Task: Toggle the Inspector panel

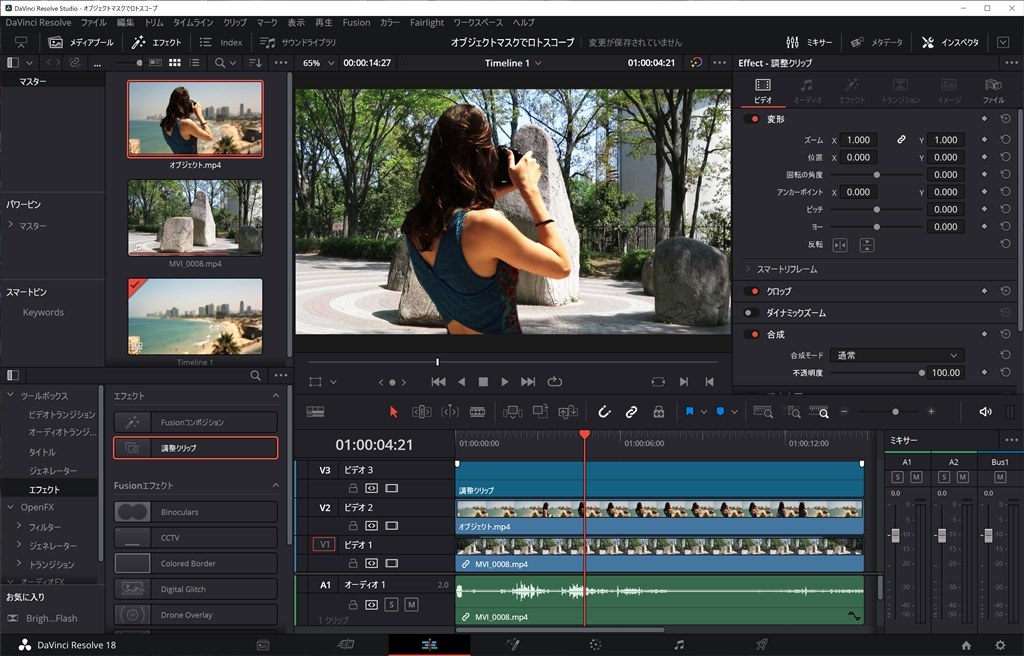Action: (x=950, y=42)
